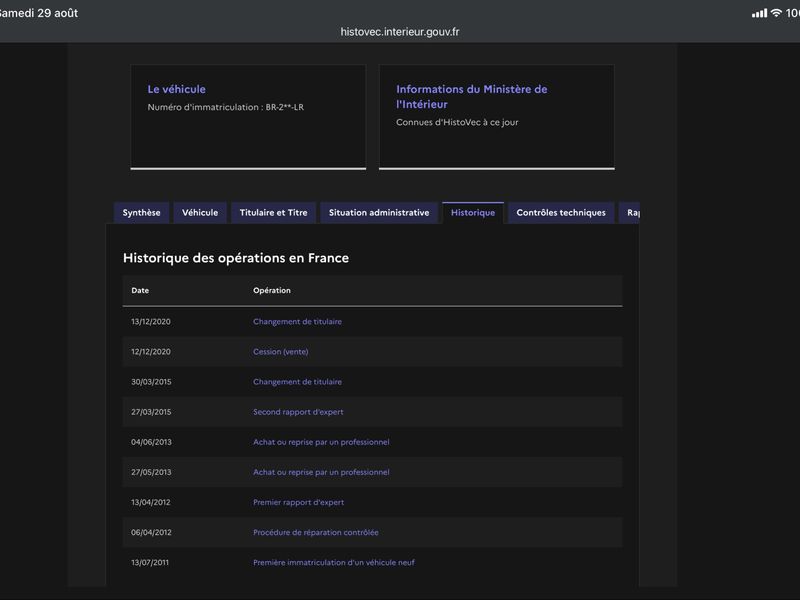Switch to the Véhicule tab
This screenshot has width=800, height=600.
pos(200,213)
